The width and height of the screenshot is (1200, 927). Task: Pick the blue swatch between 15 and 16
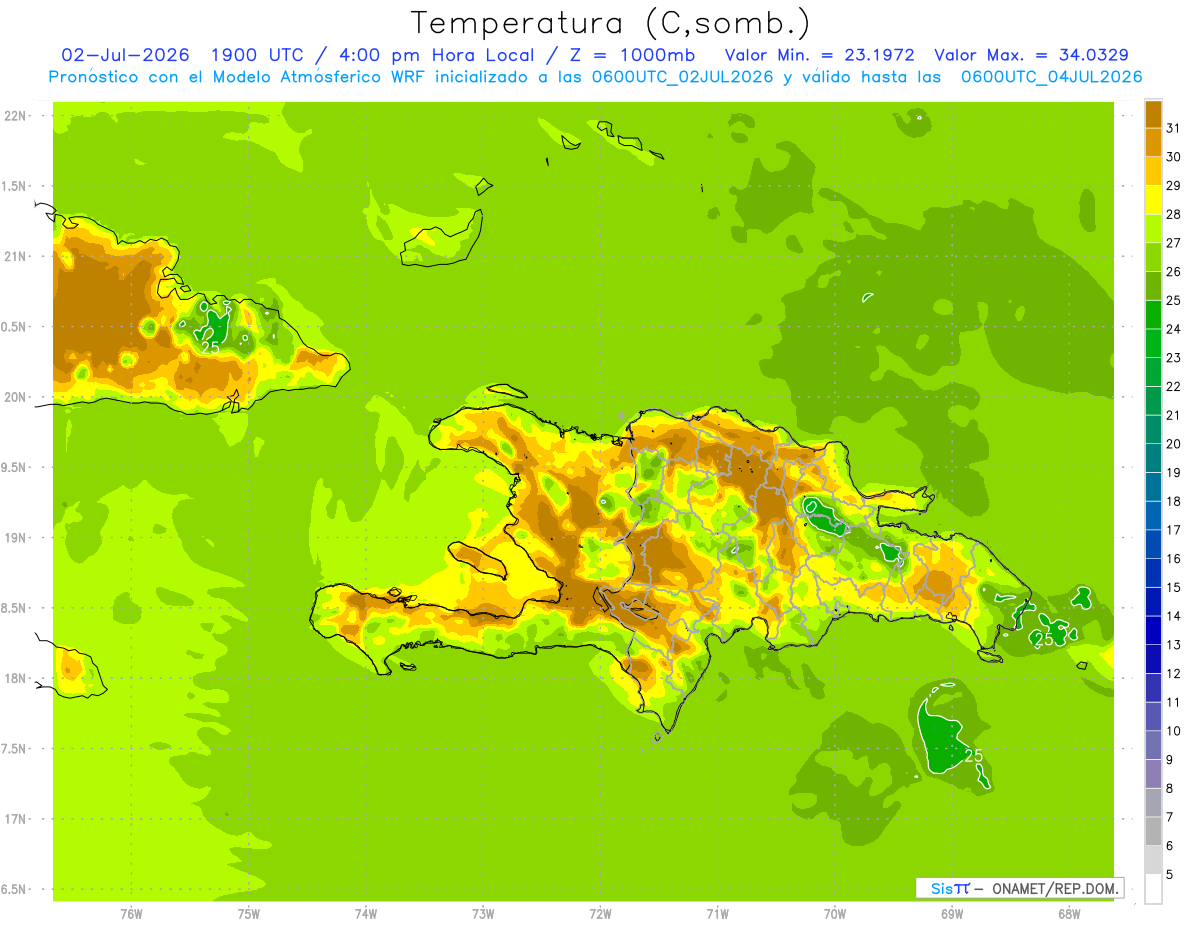[1153, 573]
